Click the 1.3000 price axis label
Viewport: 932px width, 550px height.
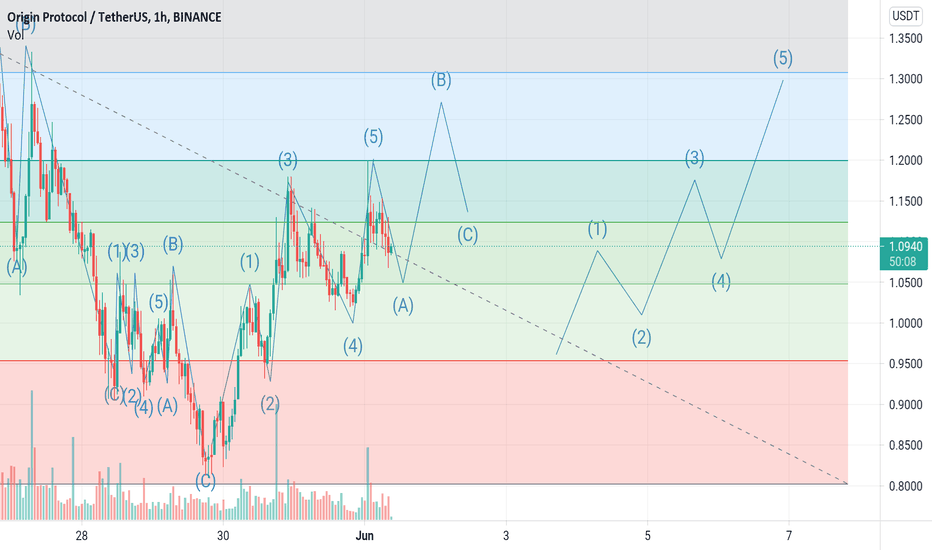point(906,79)
